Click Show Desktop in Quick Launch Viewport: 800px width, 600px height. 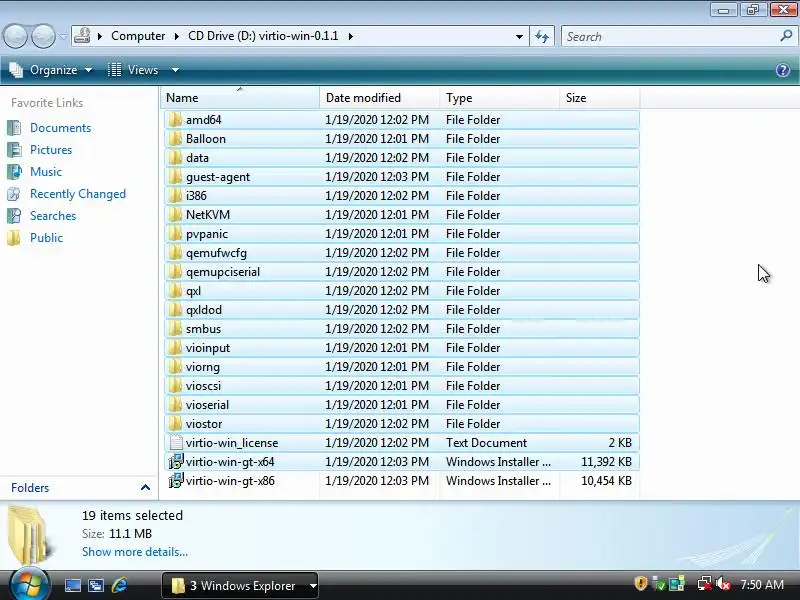pyautogui.click(x=72, y=585)
